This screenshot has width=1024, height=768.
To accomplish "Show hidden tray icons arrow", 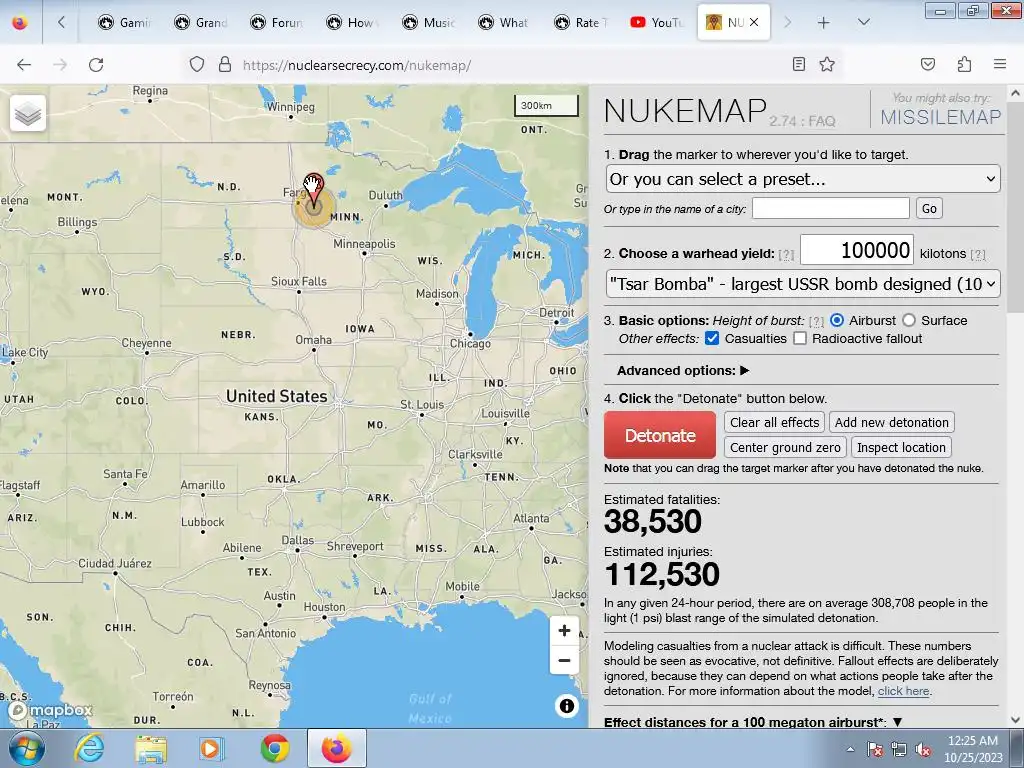I will click(x=850, y=749).
